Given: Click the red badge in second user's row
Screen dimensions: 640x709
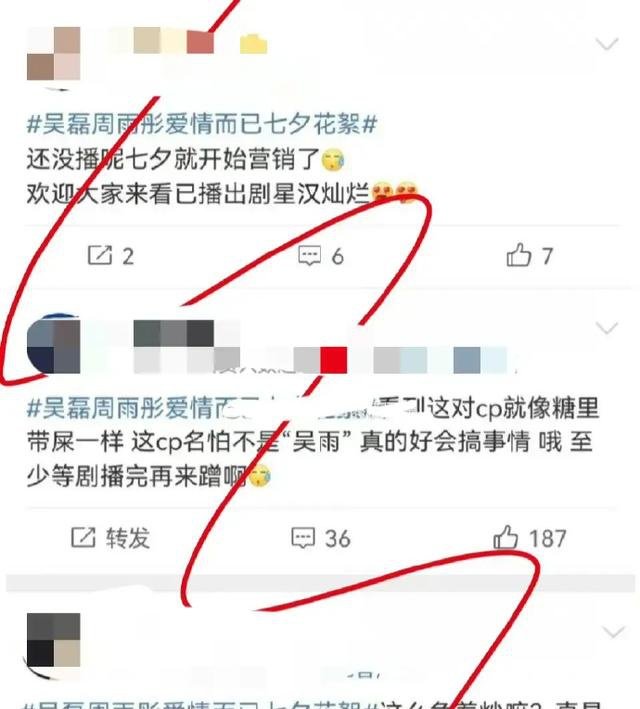Looking at the screenshot, I should click(x=334, y=360).
